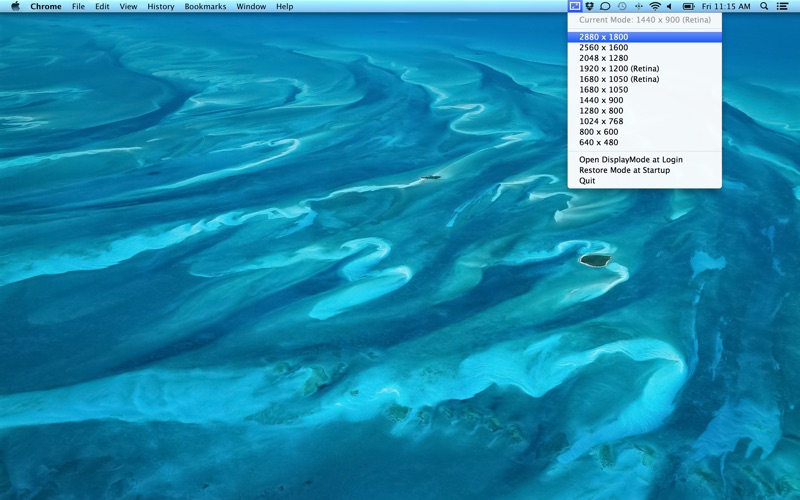Screen dimensions: 800x500
Task: Click the DisplayMode icon in menu bar
Action: [574, 6]
